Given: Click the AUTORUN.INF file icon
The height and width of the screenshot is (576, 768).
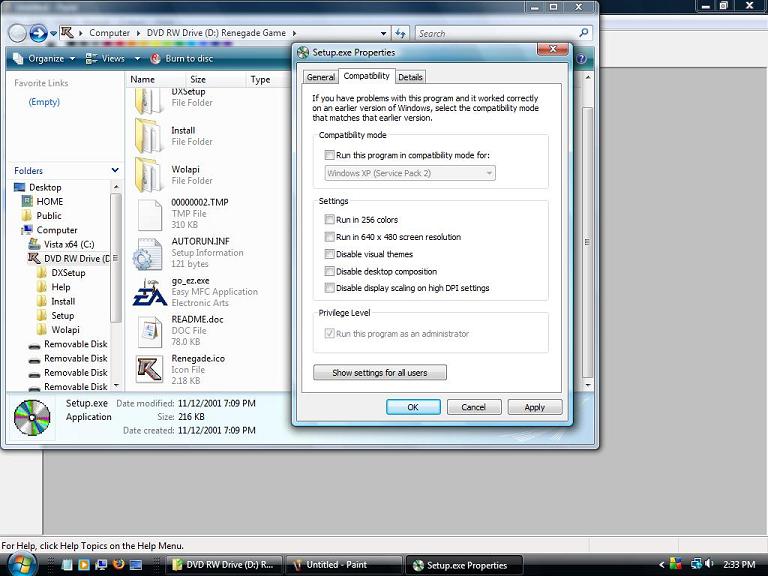Looking at the screenshot, I should tap(149, 253).
